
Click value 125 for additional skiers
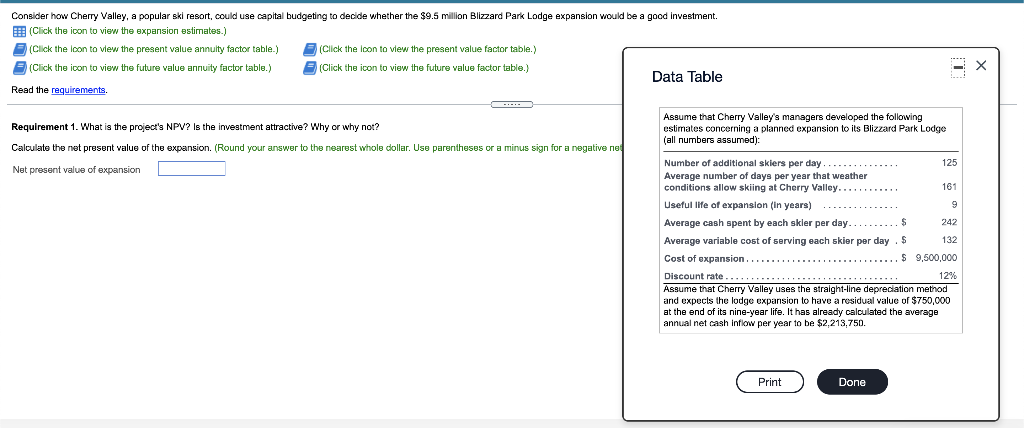click(949, 163)
